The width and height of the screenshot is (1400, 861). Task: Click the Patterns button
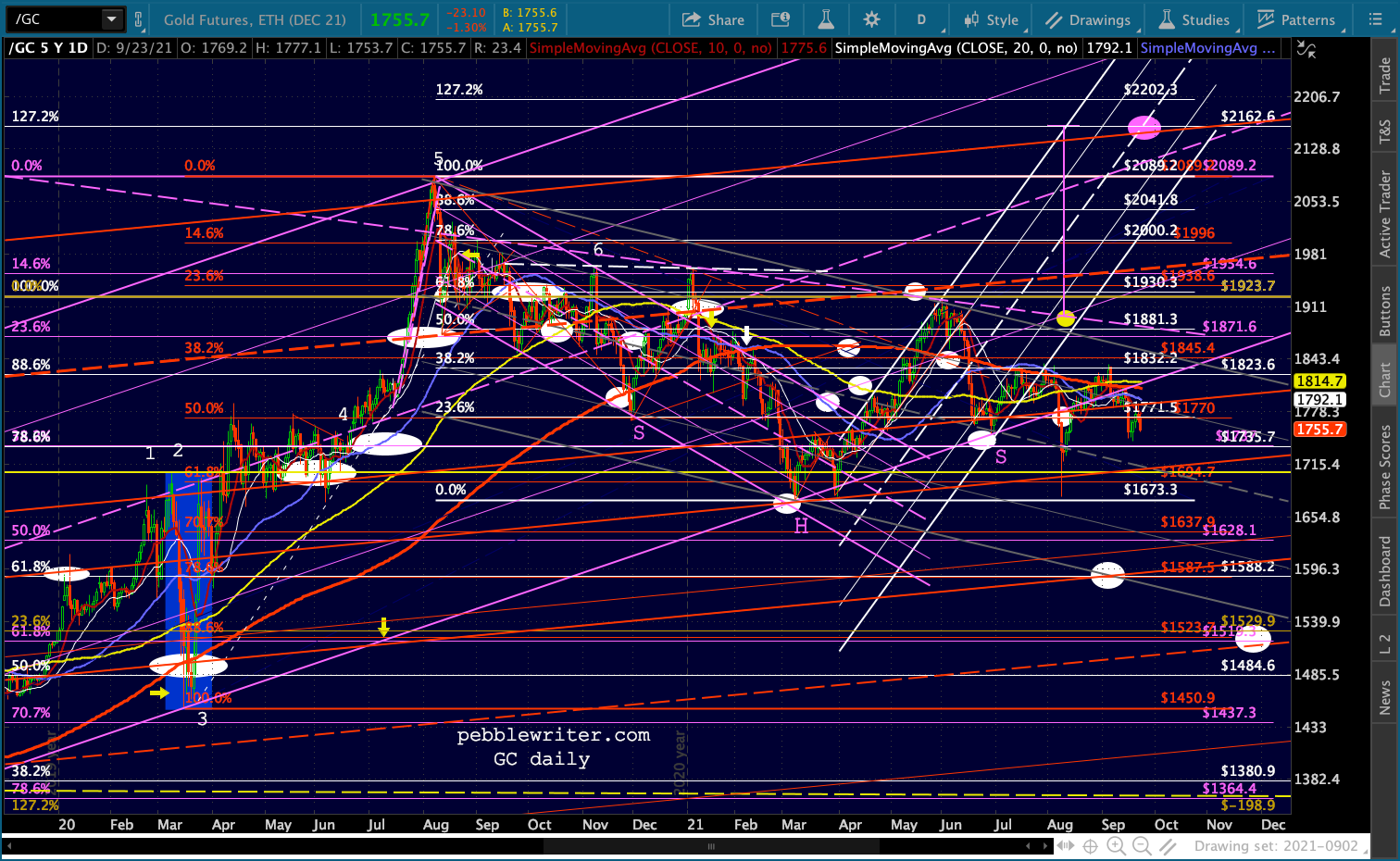pyautogui.click(x=1296, y=19)
